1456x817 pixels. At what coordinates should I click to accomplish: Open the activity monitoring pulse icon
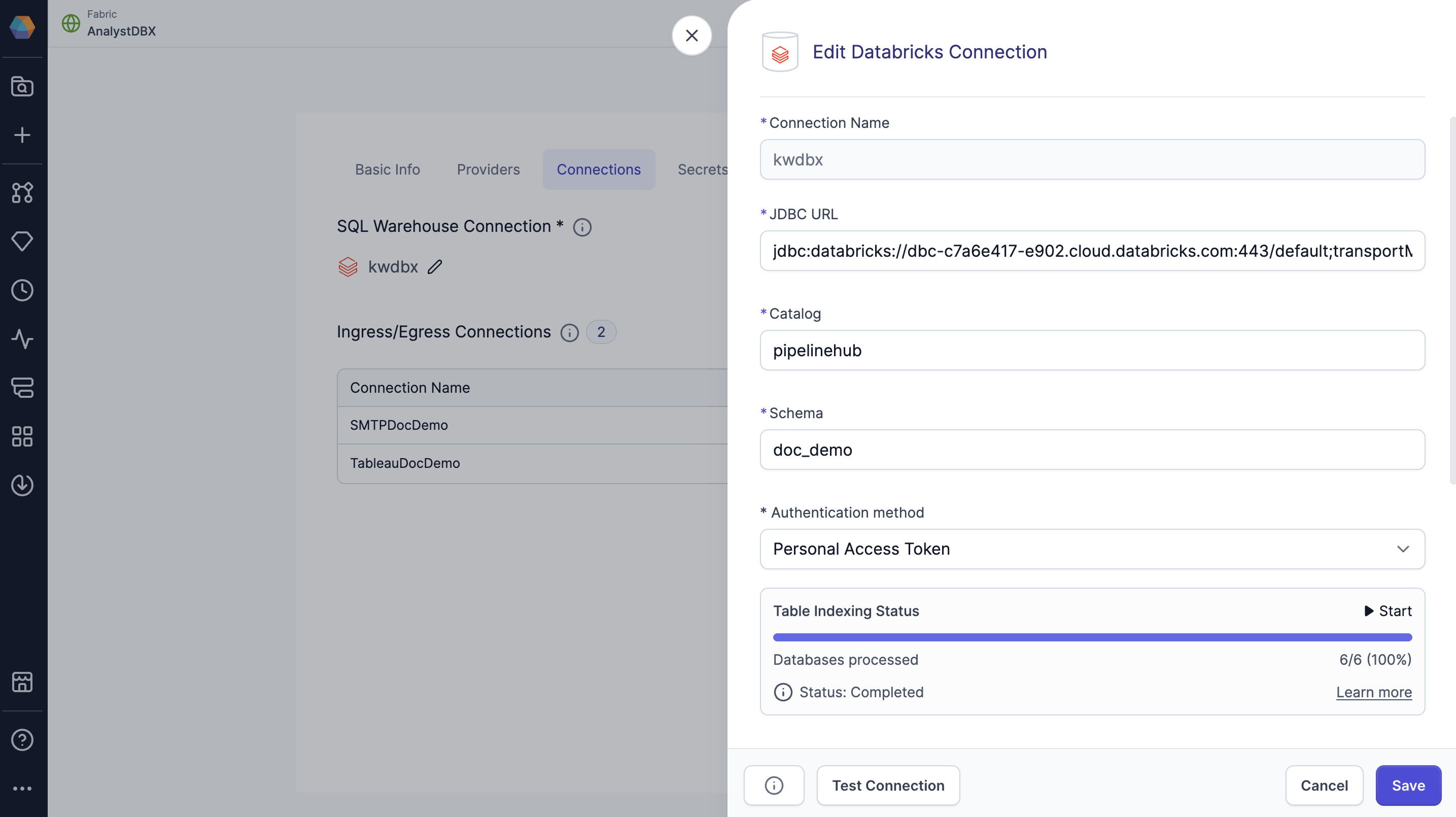[x=23, y=338]
